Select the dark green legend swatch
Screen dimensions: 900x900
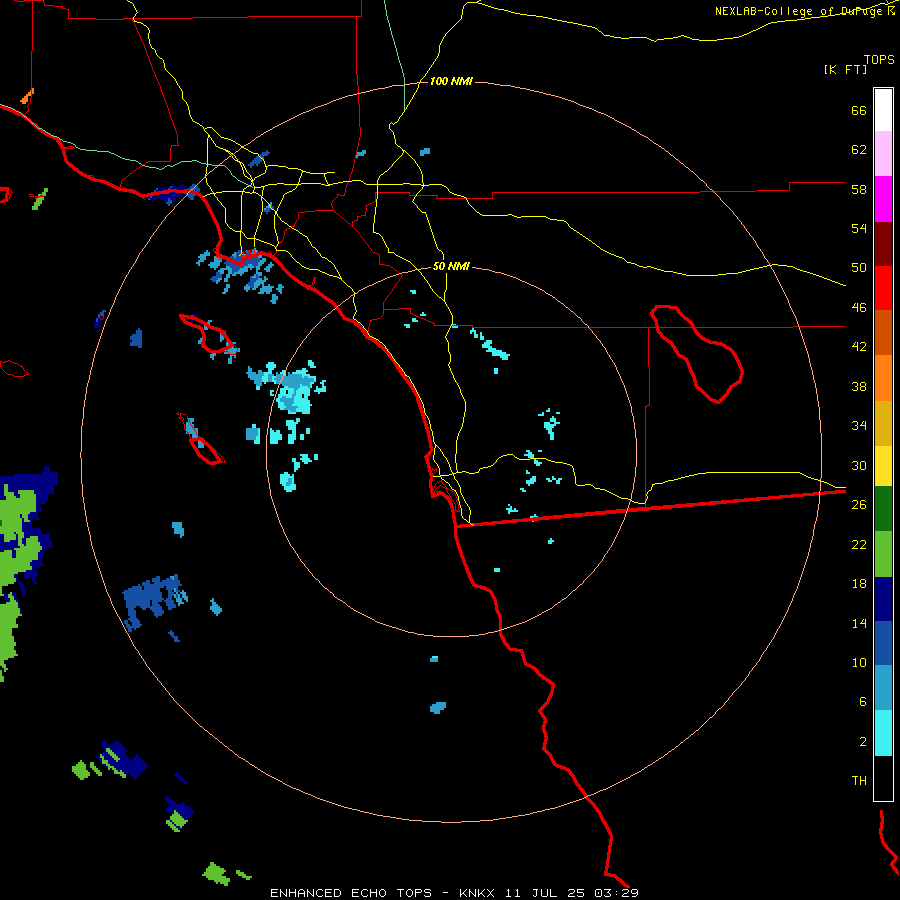(883, 509)
